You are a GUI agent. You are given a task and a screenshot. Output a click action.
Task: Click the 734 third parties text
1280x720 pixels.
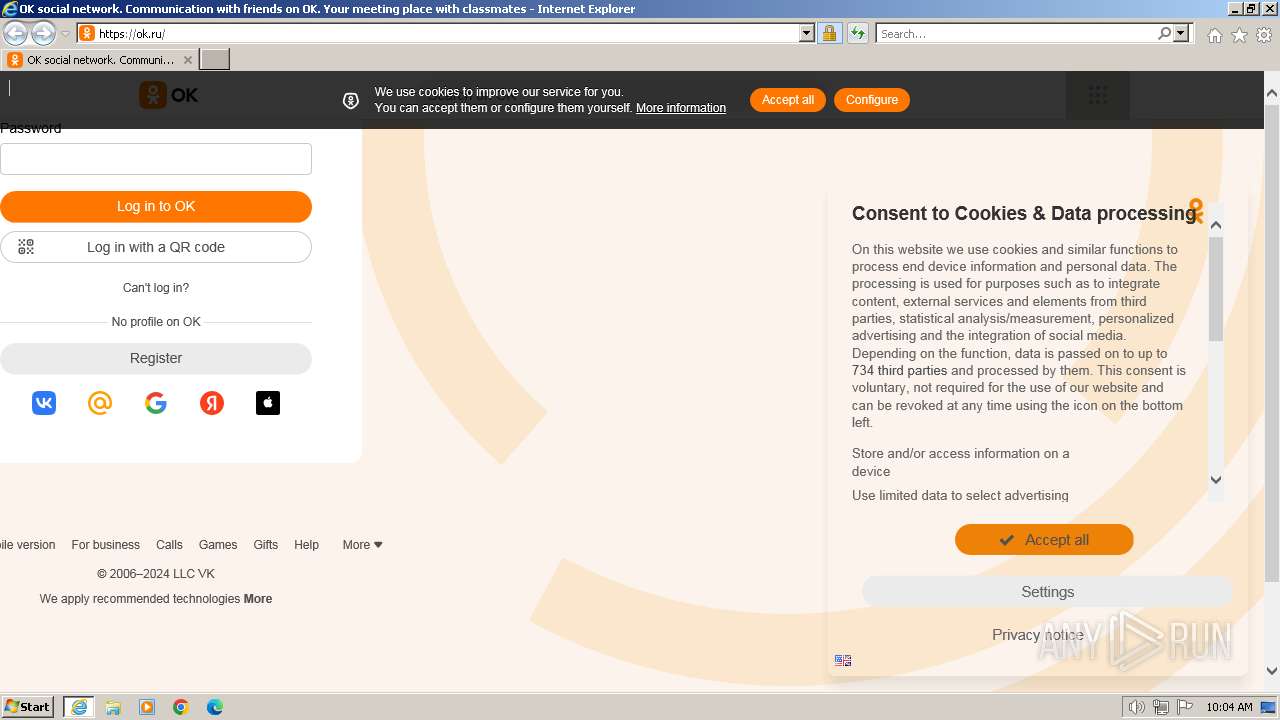pyautogui.click(x=899, y=370)
